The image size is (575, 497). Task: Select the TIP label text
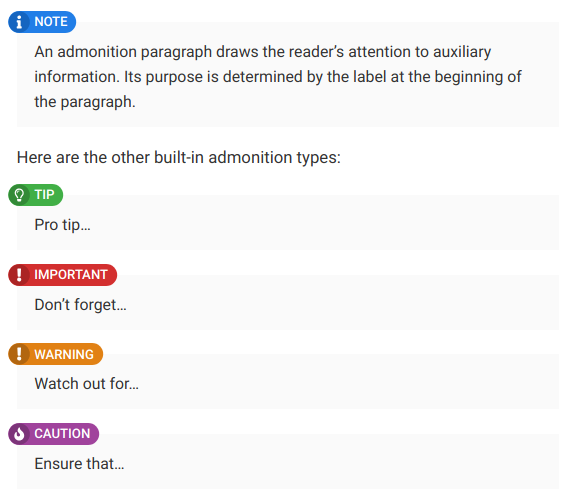point(44,195)
